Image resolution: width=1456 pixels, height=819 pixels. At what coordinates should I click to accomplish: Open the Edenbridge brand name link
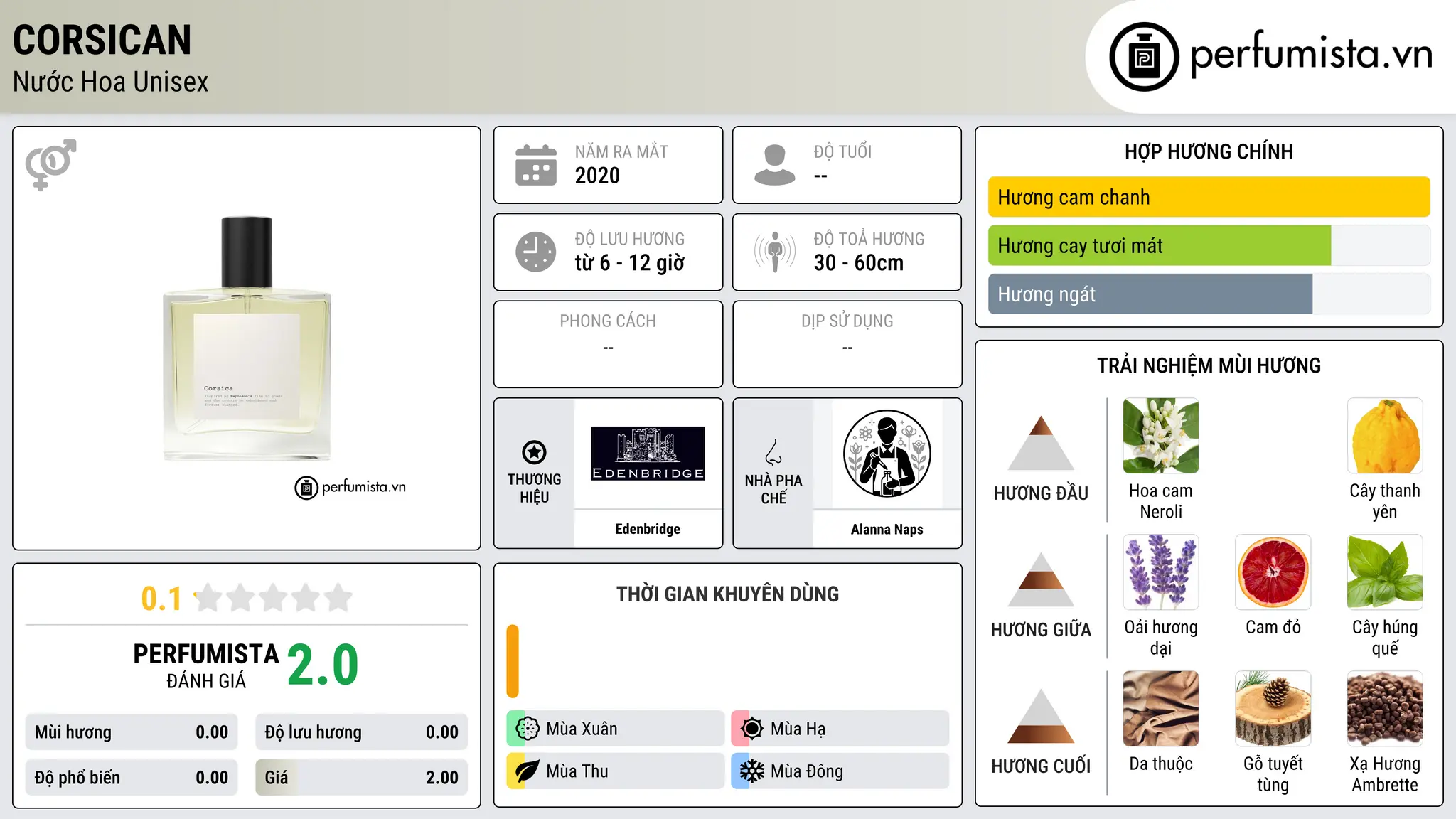click(648, 529)
